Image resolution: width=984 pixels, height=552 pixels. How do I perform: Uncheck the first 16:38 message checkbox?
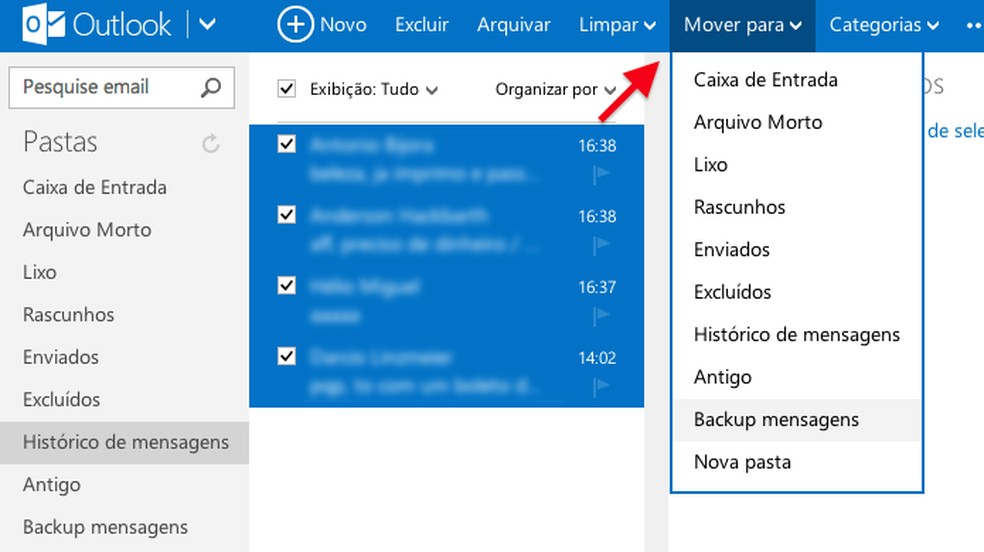pyautogui.click(x=287, y=145)
